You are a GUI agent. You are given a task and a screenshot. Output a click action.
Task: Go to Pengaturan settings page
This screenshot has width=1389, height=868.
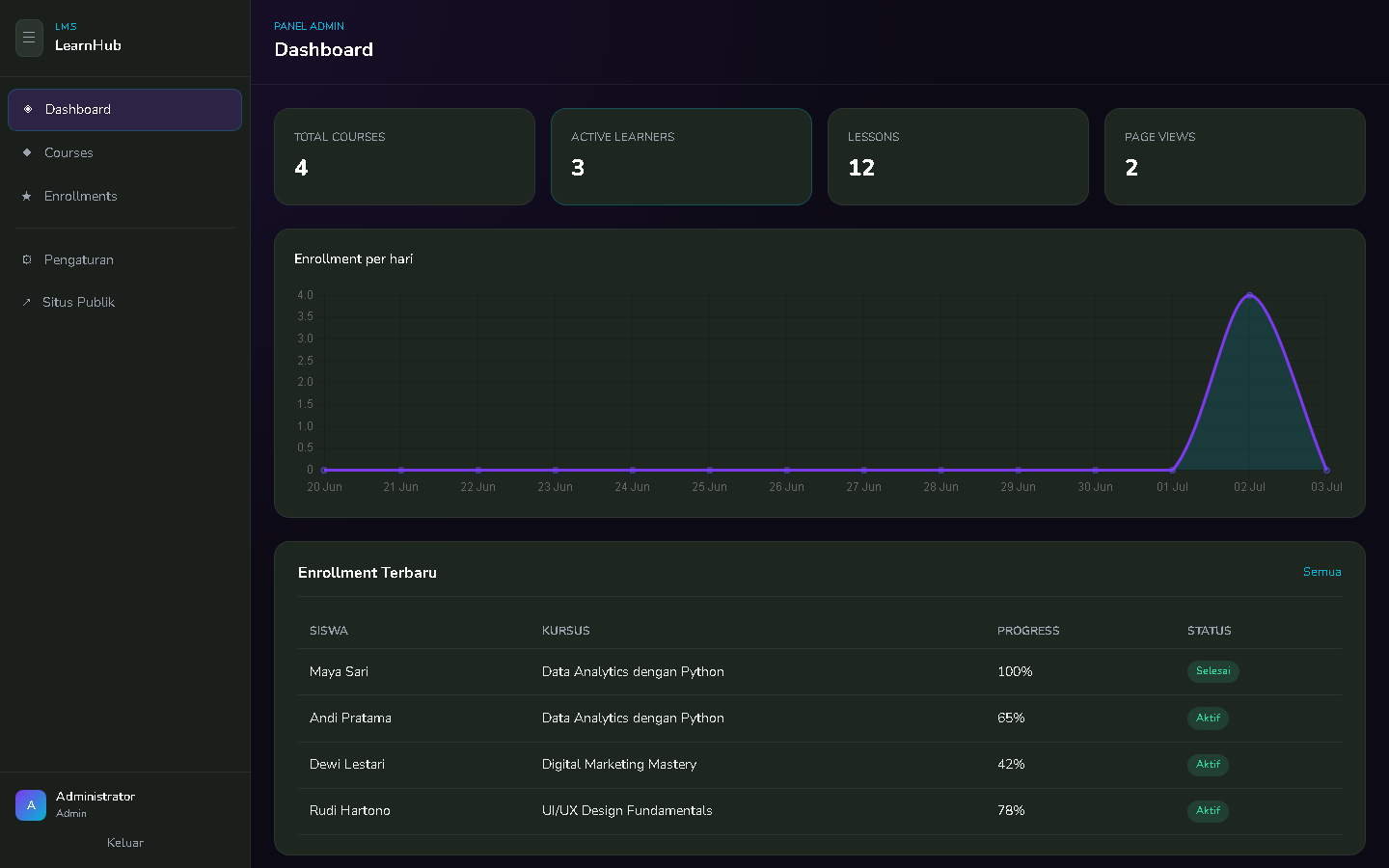coord(124,259)
